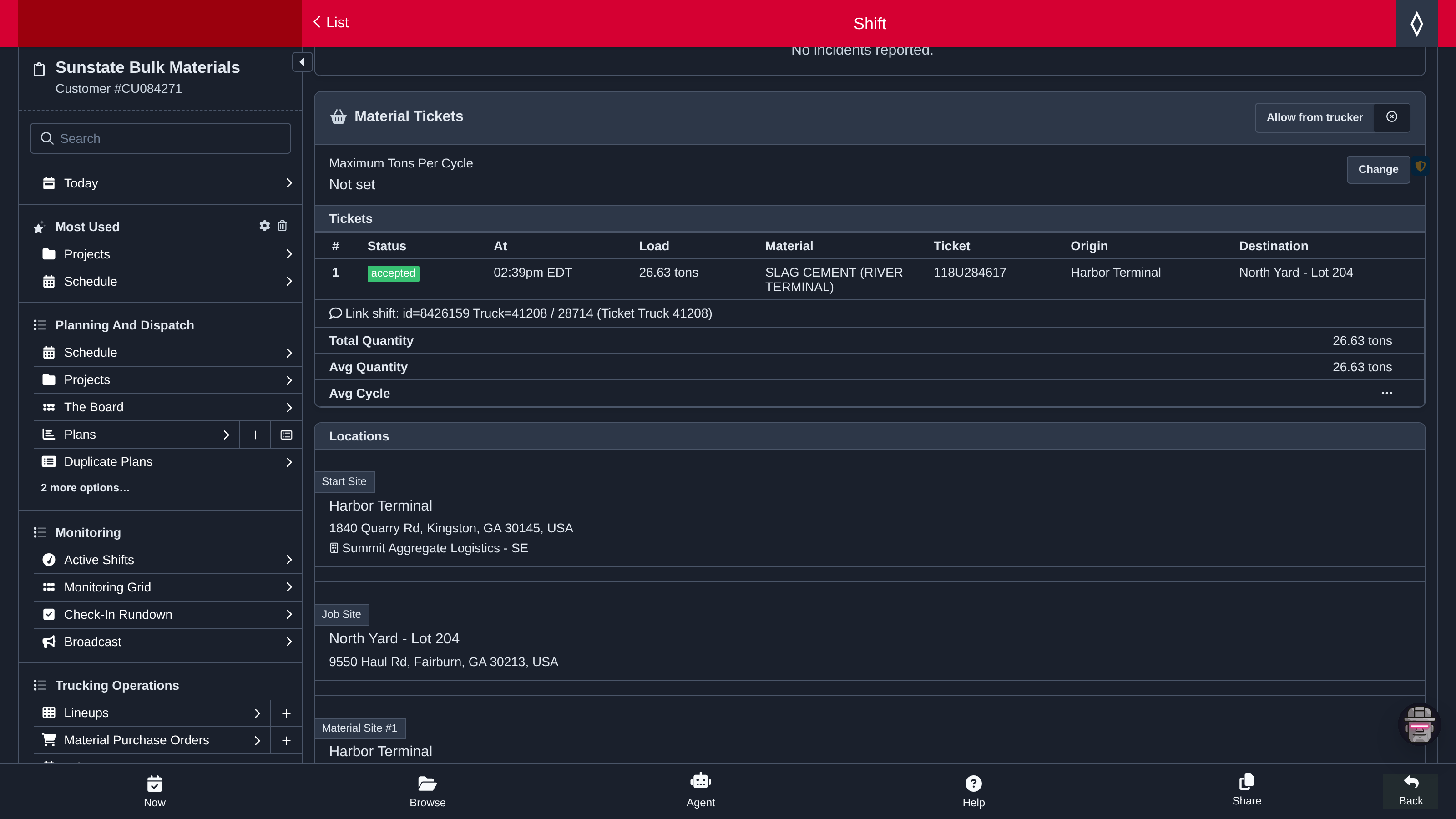Expand Duplicate Plans chevron

point(289,462)
